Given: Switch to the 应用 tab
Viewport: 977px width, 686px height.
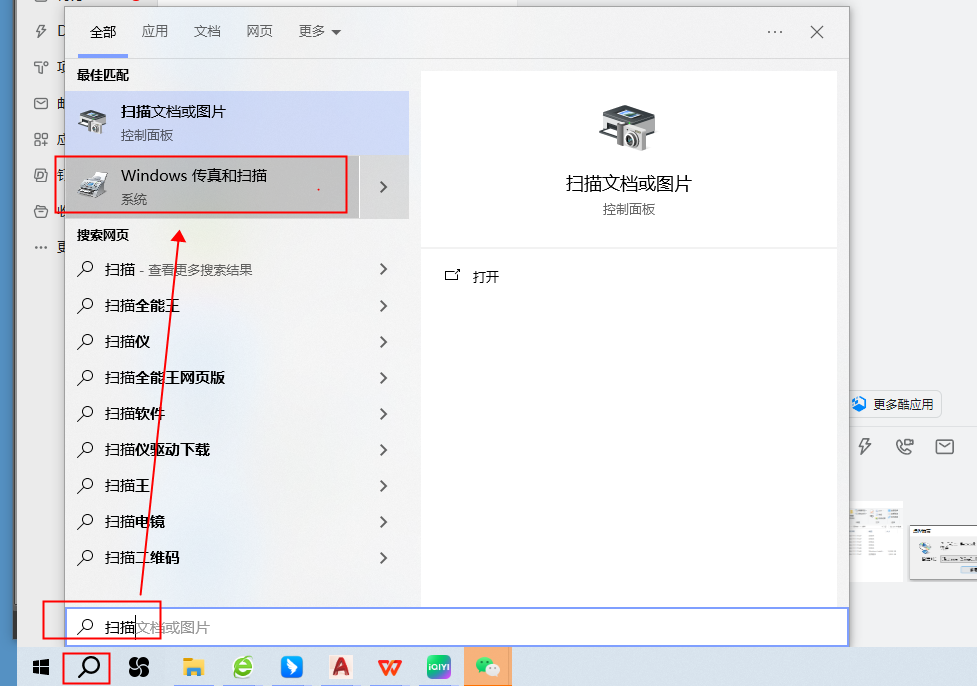Looking at the screenshot, I should [x=155, y=32].
